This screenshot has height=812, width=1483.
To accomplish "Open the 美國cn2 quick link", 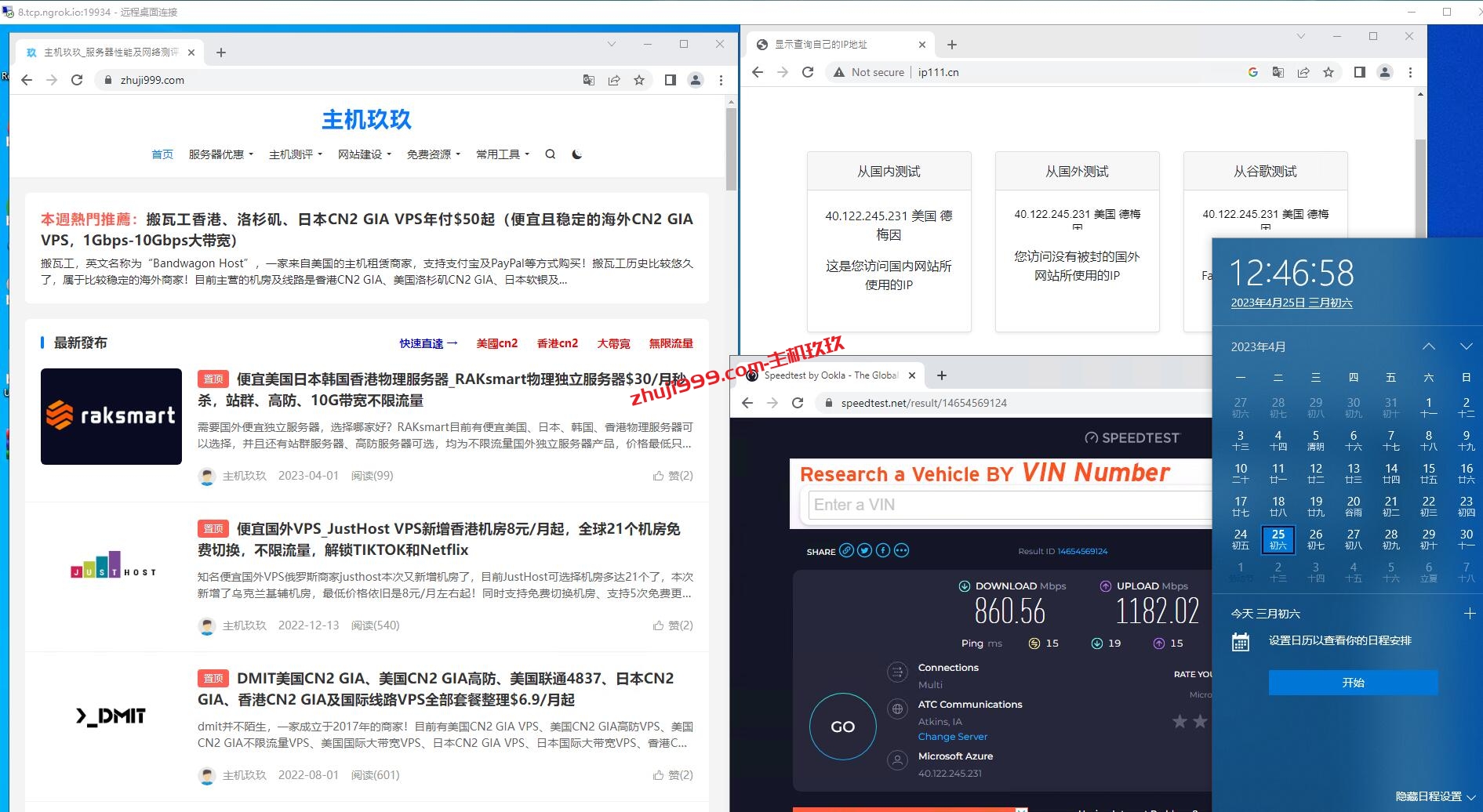I will coord(497,343).
